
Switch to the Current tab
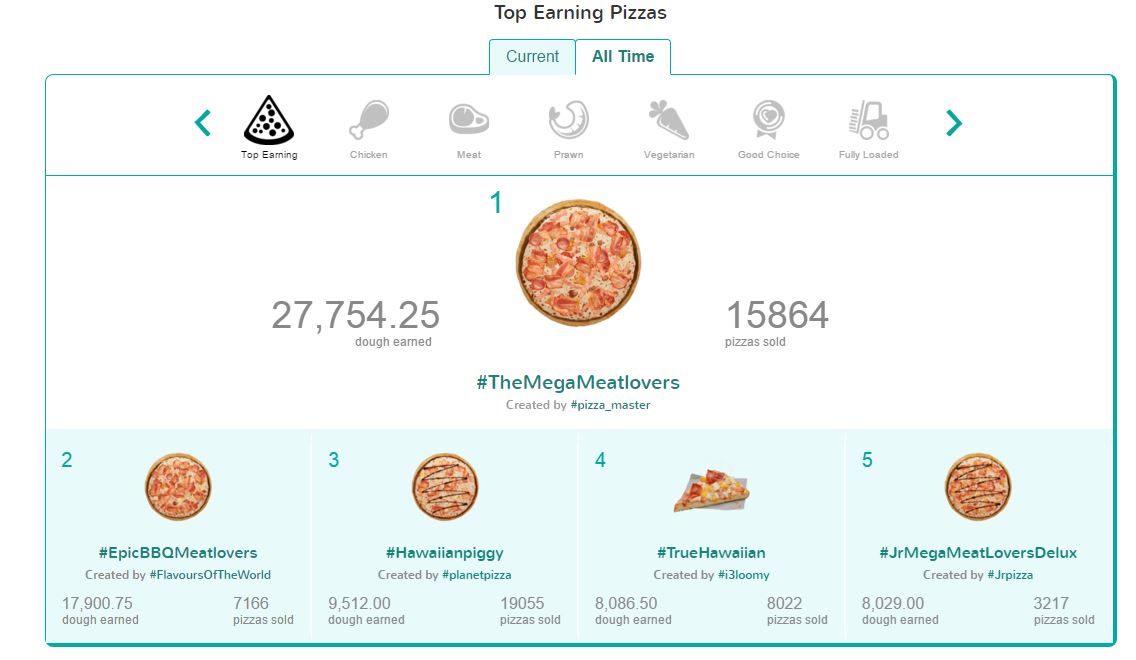[532, 57]
